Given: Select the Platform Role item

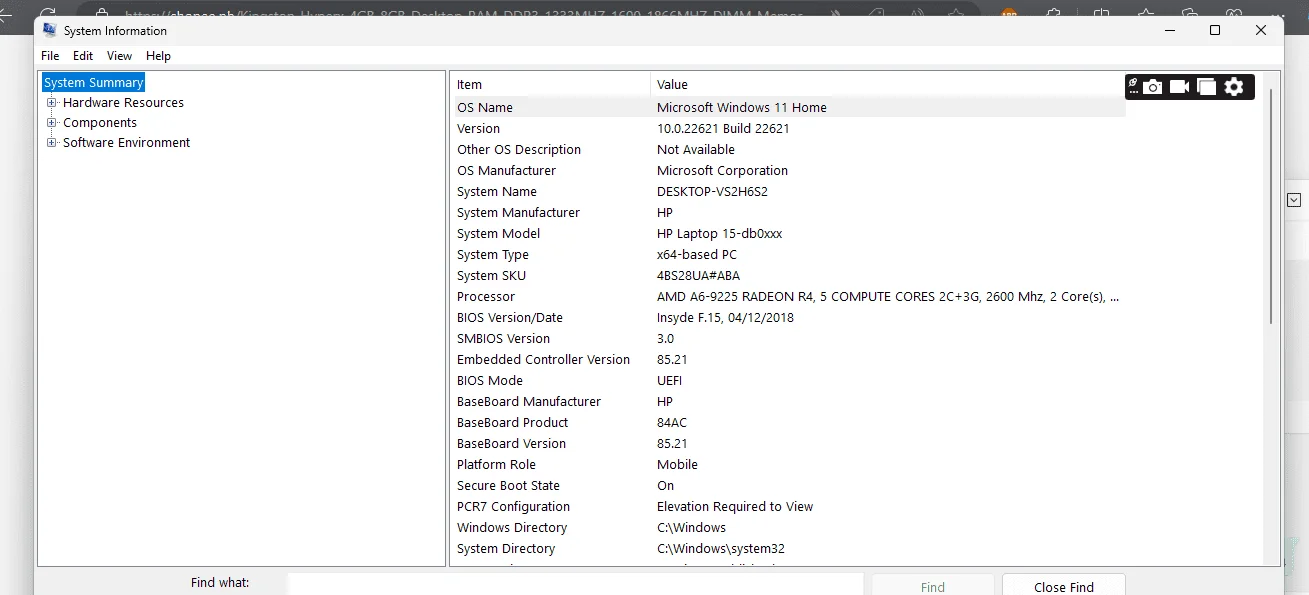Looking at the screenshot, I should [x=496, y=464].
